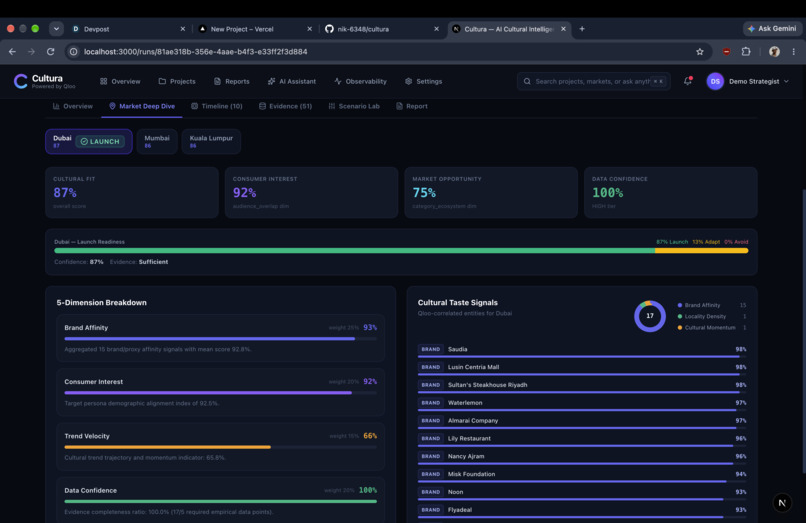Open the Next.js dev tools badge
The image size is (806, 523).
tap(782, 503)
